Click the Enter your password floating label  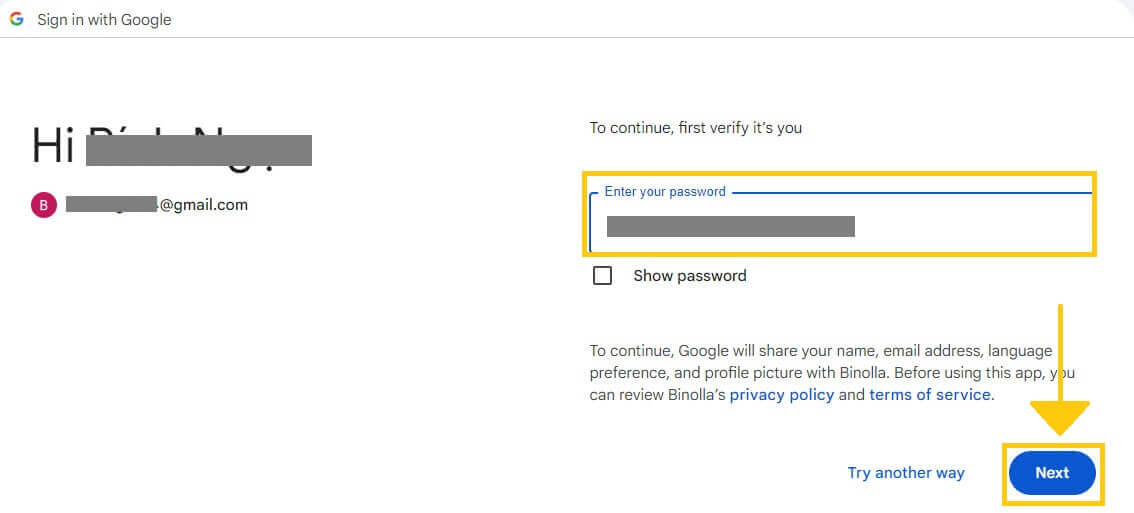pos(665,191)
